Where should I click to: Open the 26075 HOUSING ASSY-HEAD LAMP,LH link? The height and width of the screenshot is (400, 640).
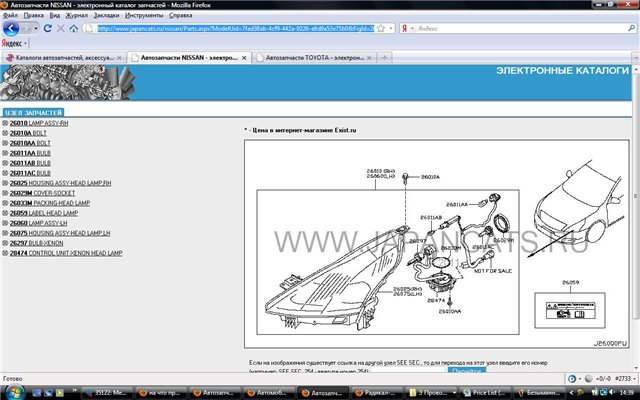click(x=60, y=233)
